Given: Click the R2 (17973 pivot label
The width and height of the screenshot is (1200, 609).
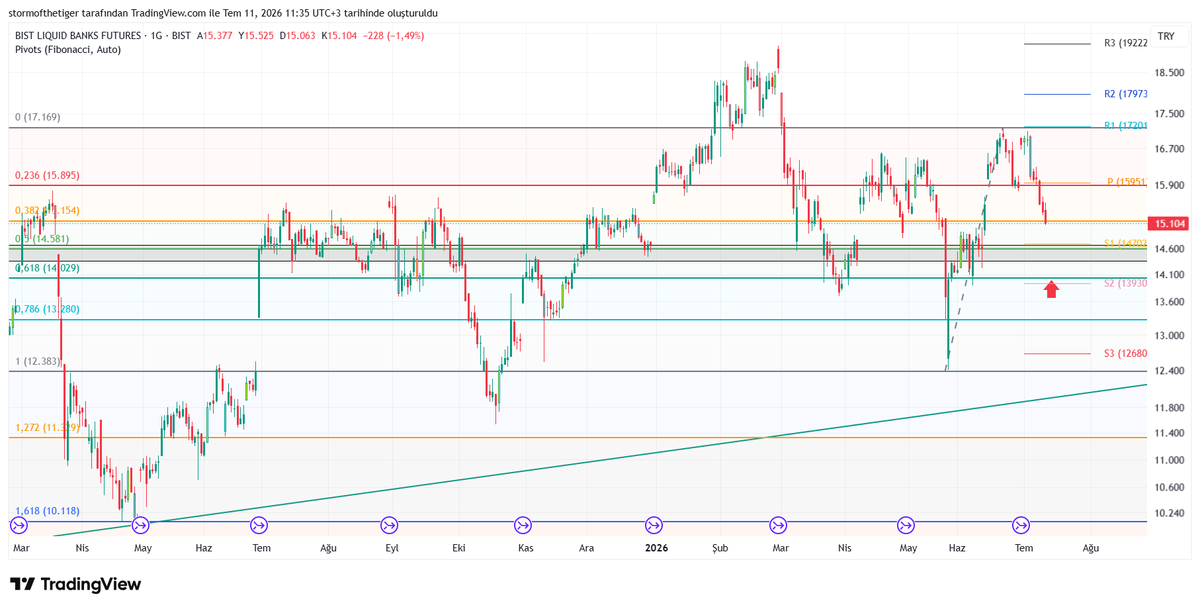Looking at the screenshot, I should point(1126,93).
